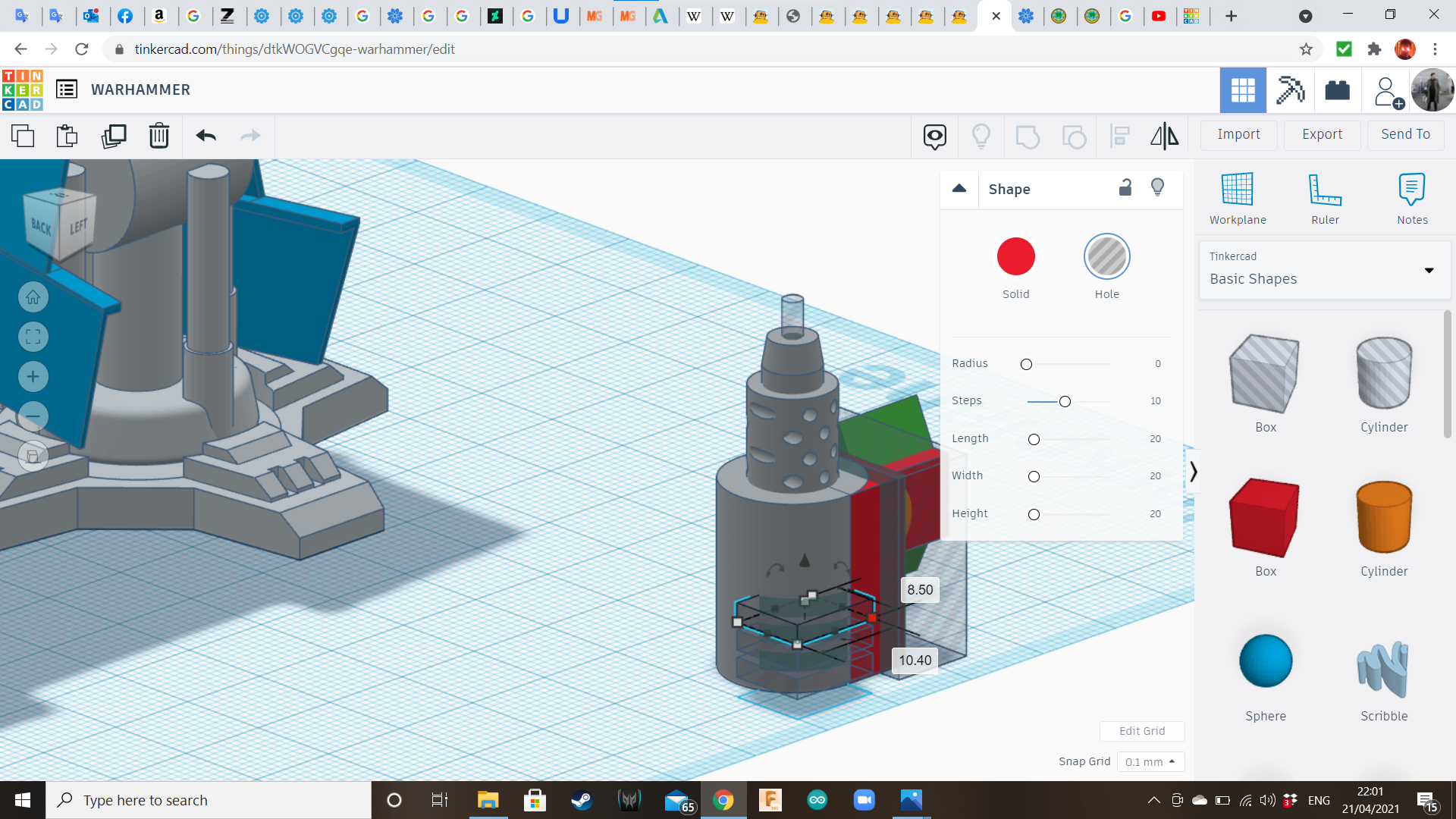
Task: Collapse the Shape panel arrow
Action: [959, 189]
